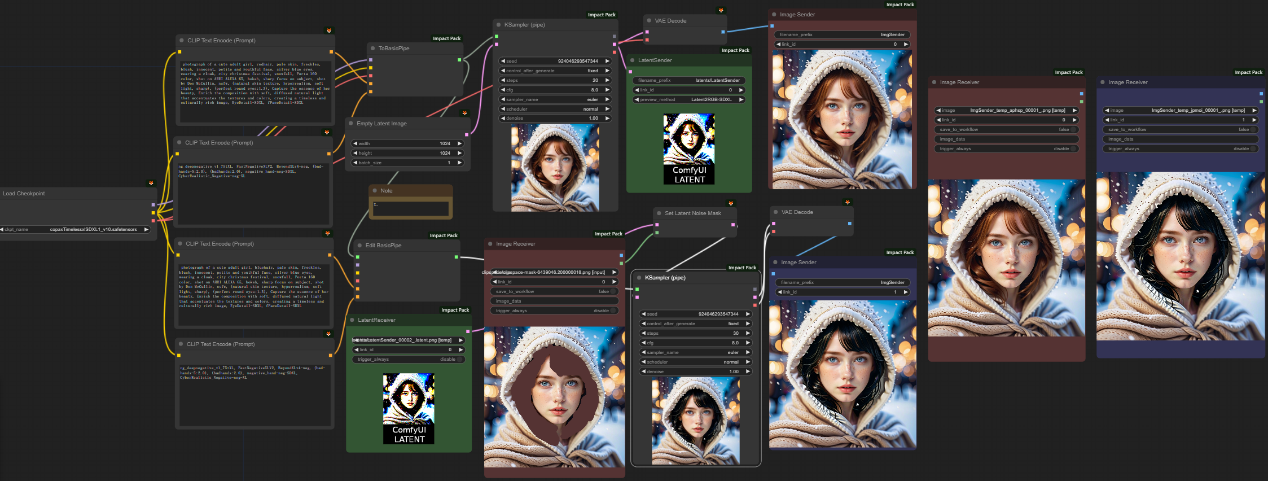Screen dimensions: 1268x481
Task: Open the ckpt_name dropdown in Load Checkpoint
Action: (75, 229)
